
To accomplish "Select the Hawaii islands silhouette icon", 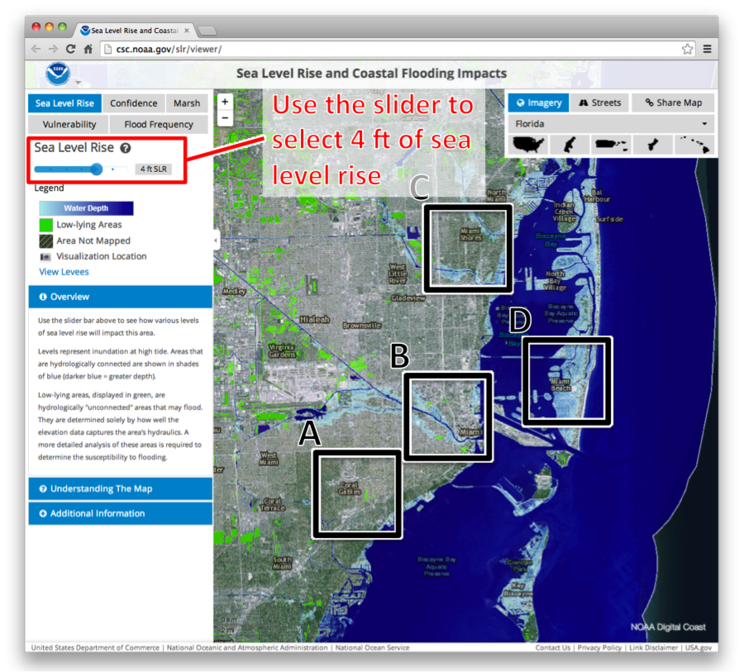I will coord(693,145).
